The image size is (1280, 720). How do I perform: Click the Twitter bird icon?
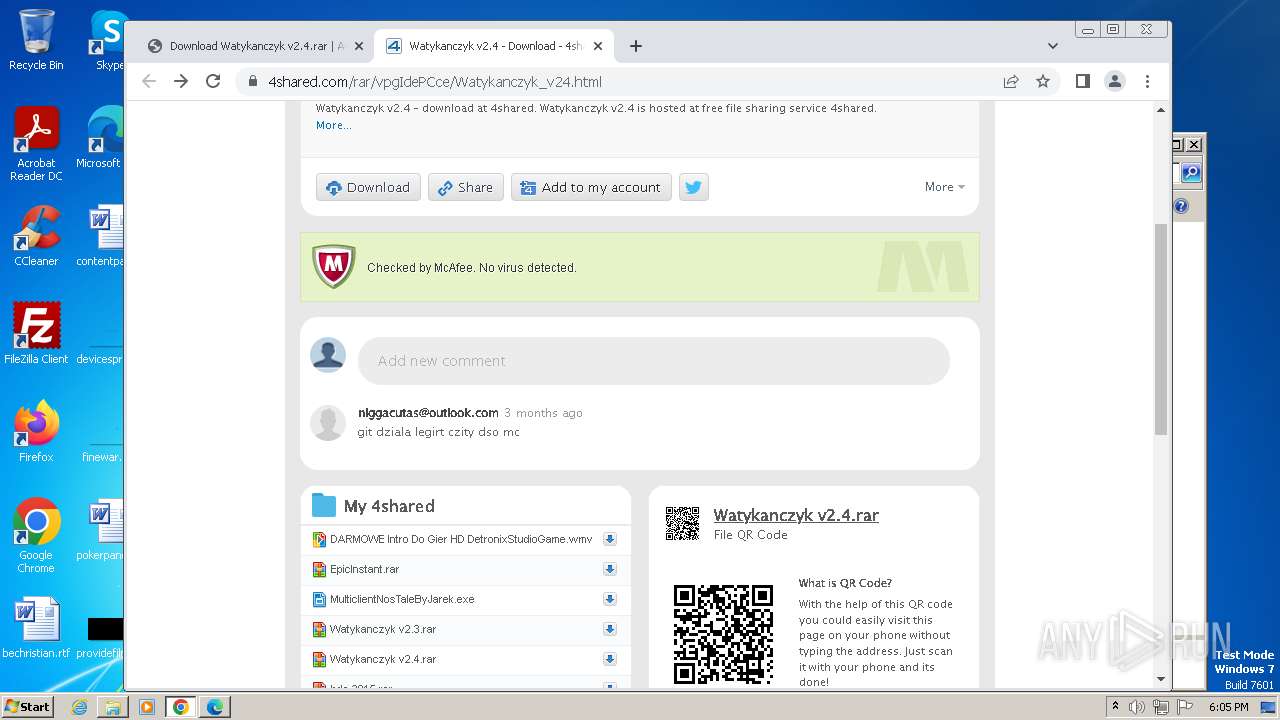[694, 187]
